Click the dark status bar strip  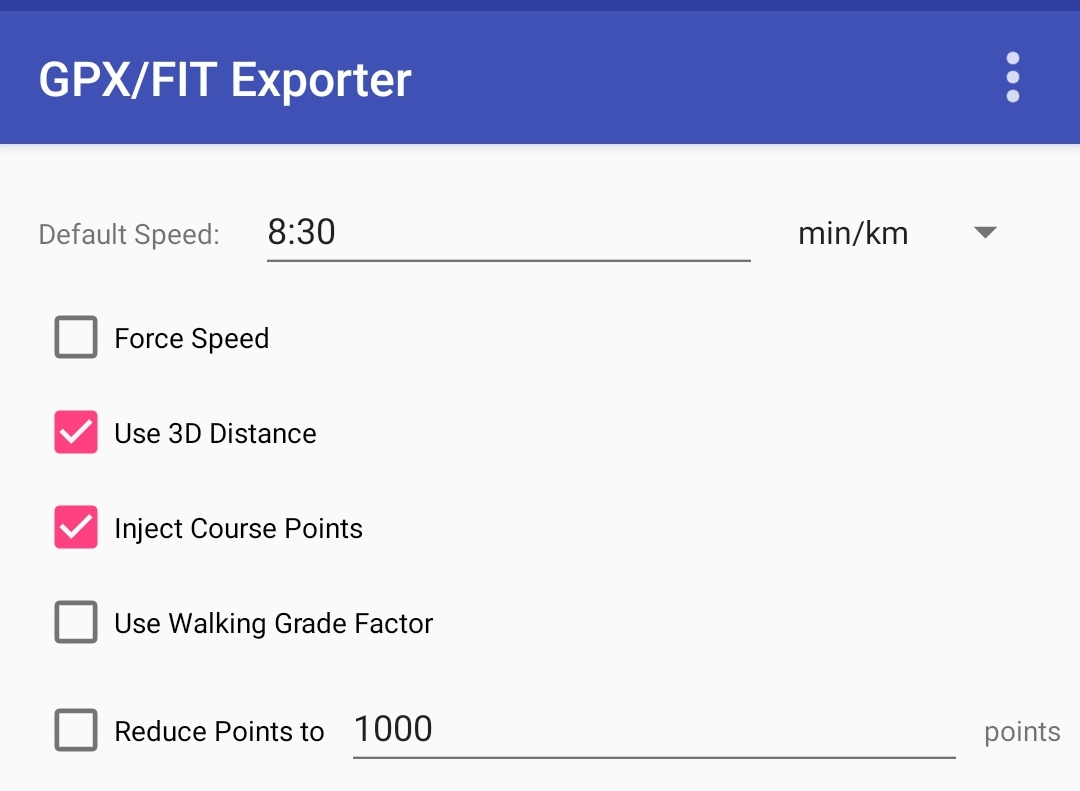pyautogui.click(x=540, y=5)
